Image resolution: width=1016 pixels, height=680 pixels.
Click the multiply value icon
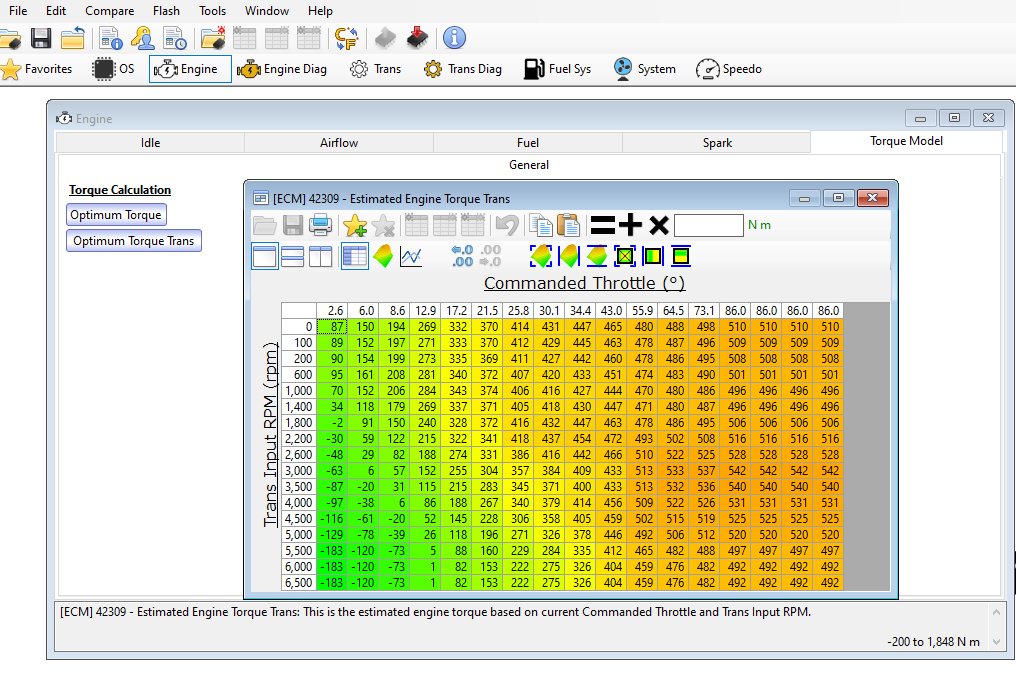(x=658, y=225)
